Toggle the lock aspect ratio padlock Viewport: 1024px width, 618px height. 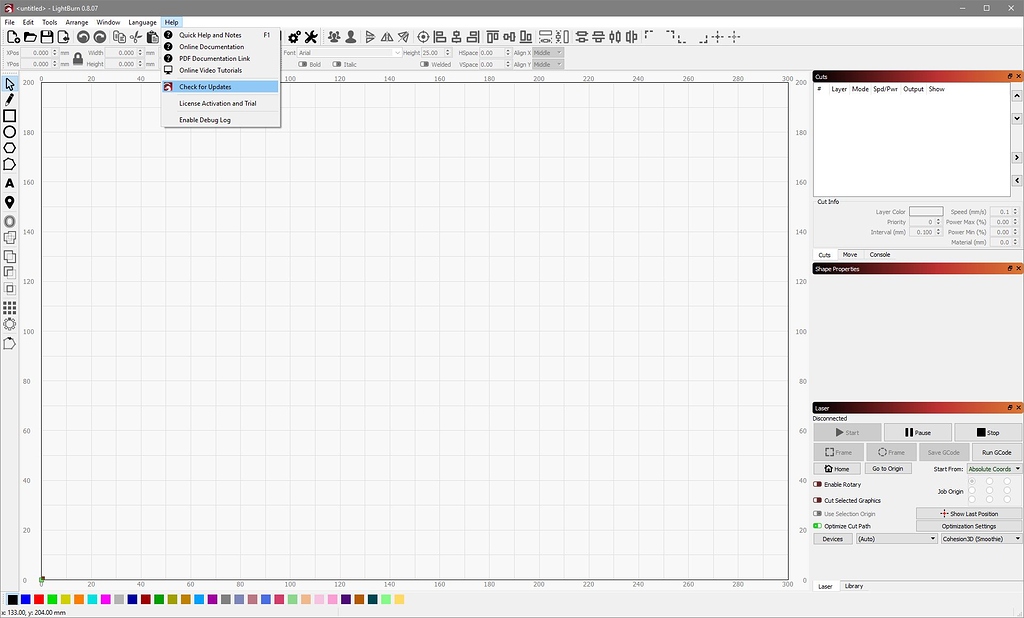click(78, 59)
